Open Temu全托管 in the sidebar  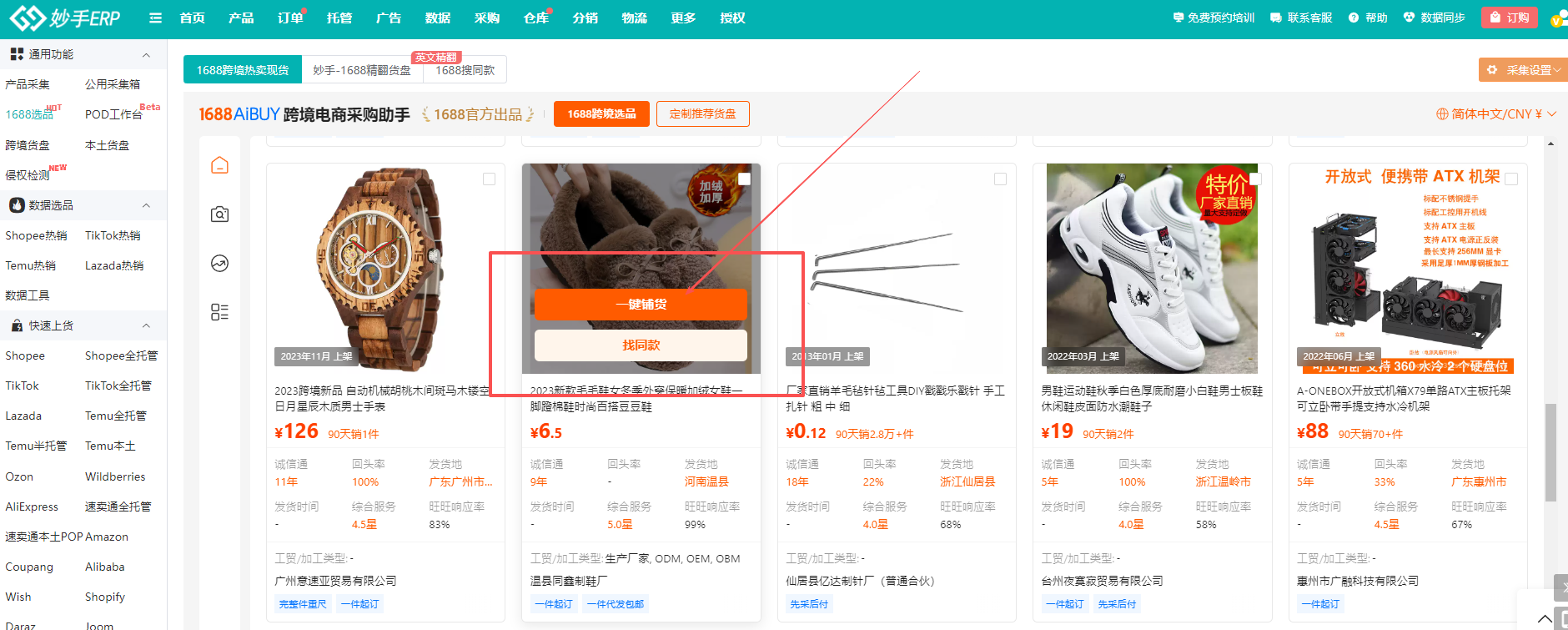click(x=116, y=416)
